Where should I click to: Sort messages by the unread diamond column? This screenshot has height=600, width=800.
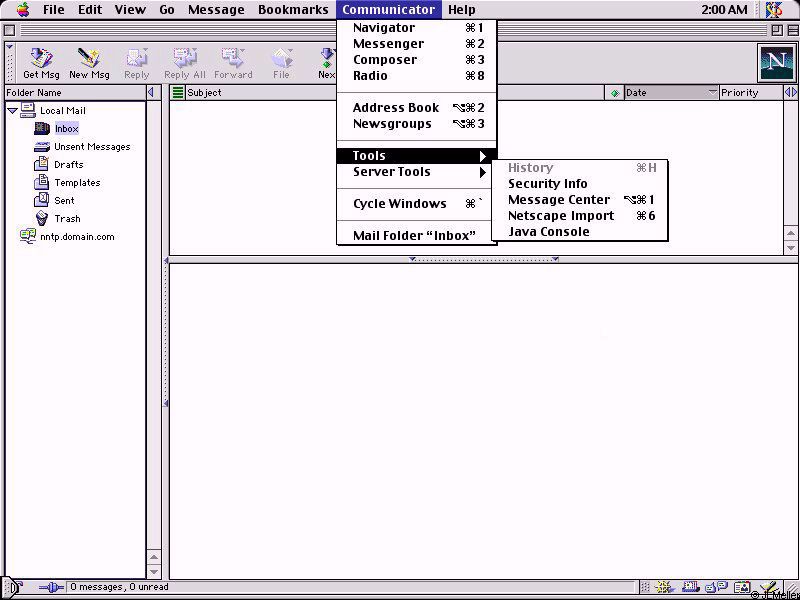click(615, 93)
